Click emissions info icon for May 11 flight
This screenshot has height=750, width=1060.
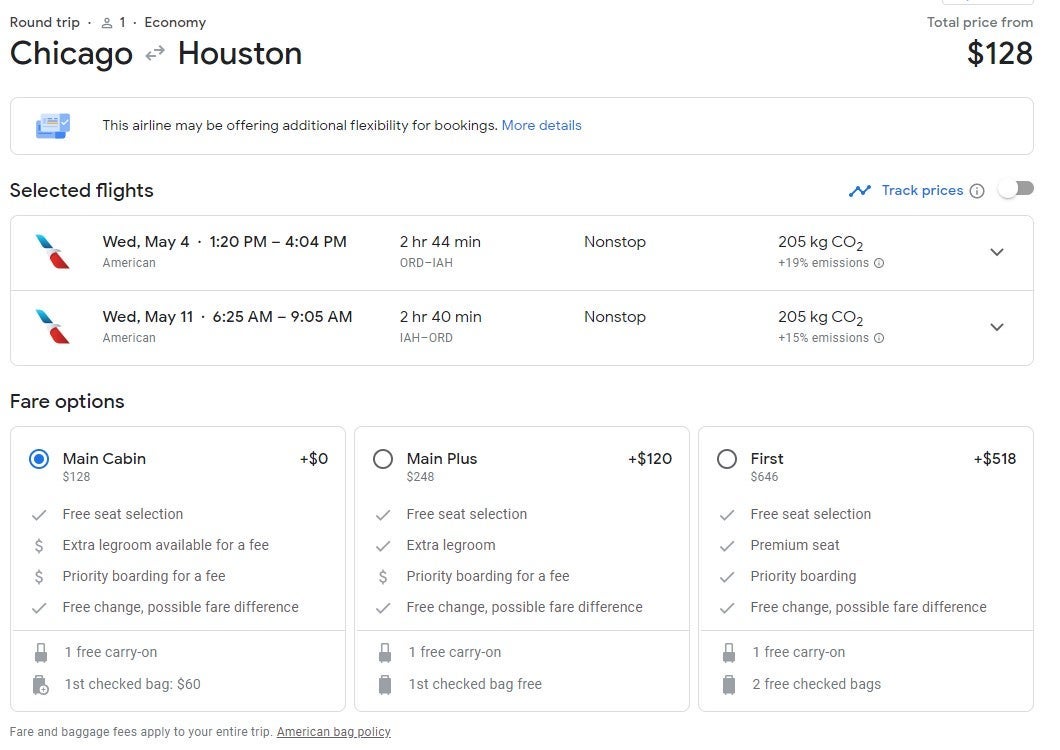[x=879, y=339]
